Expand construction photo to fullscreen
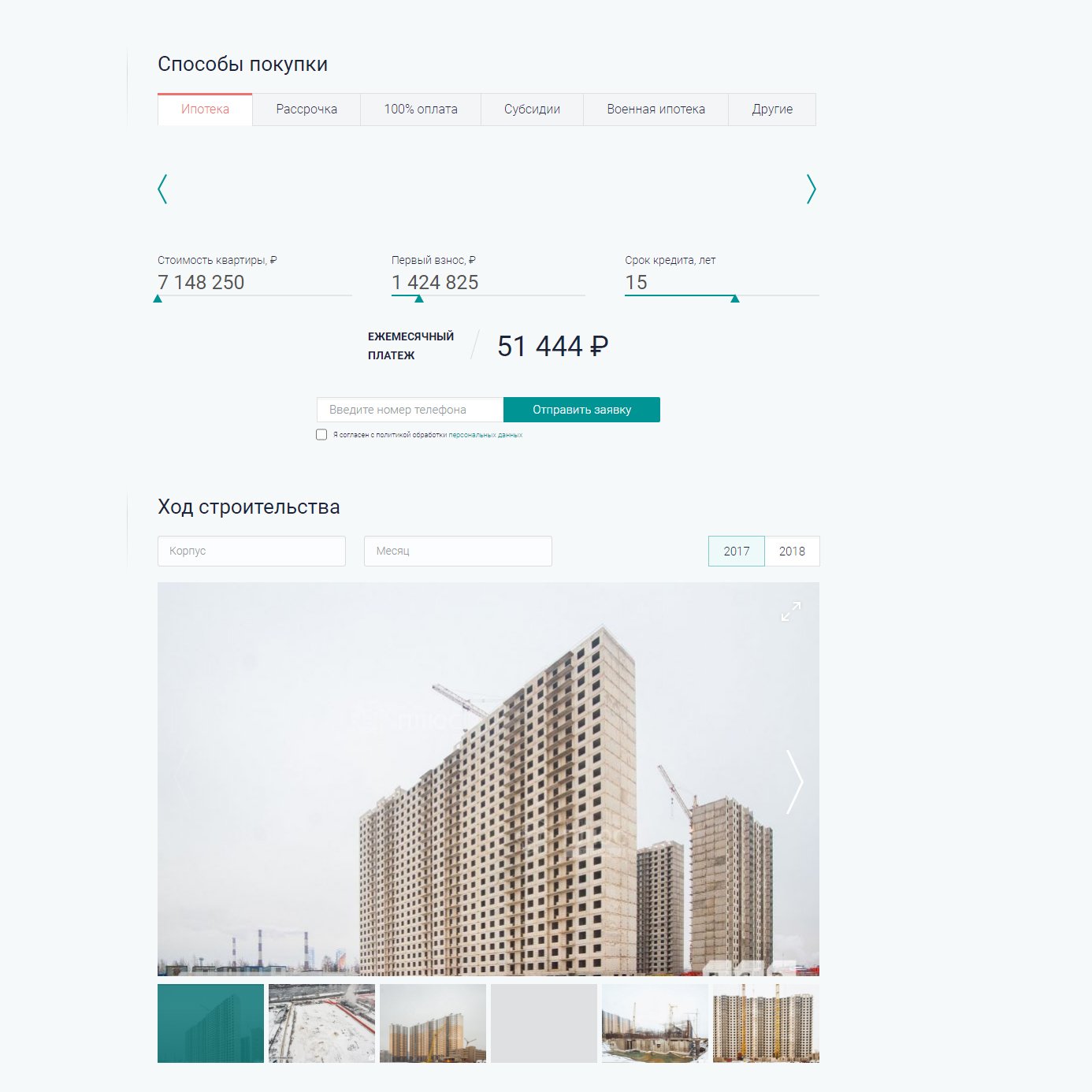The width and height of the screenshot is (1092, 1092). 791,611
